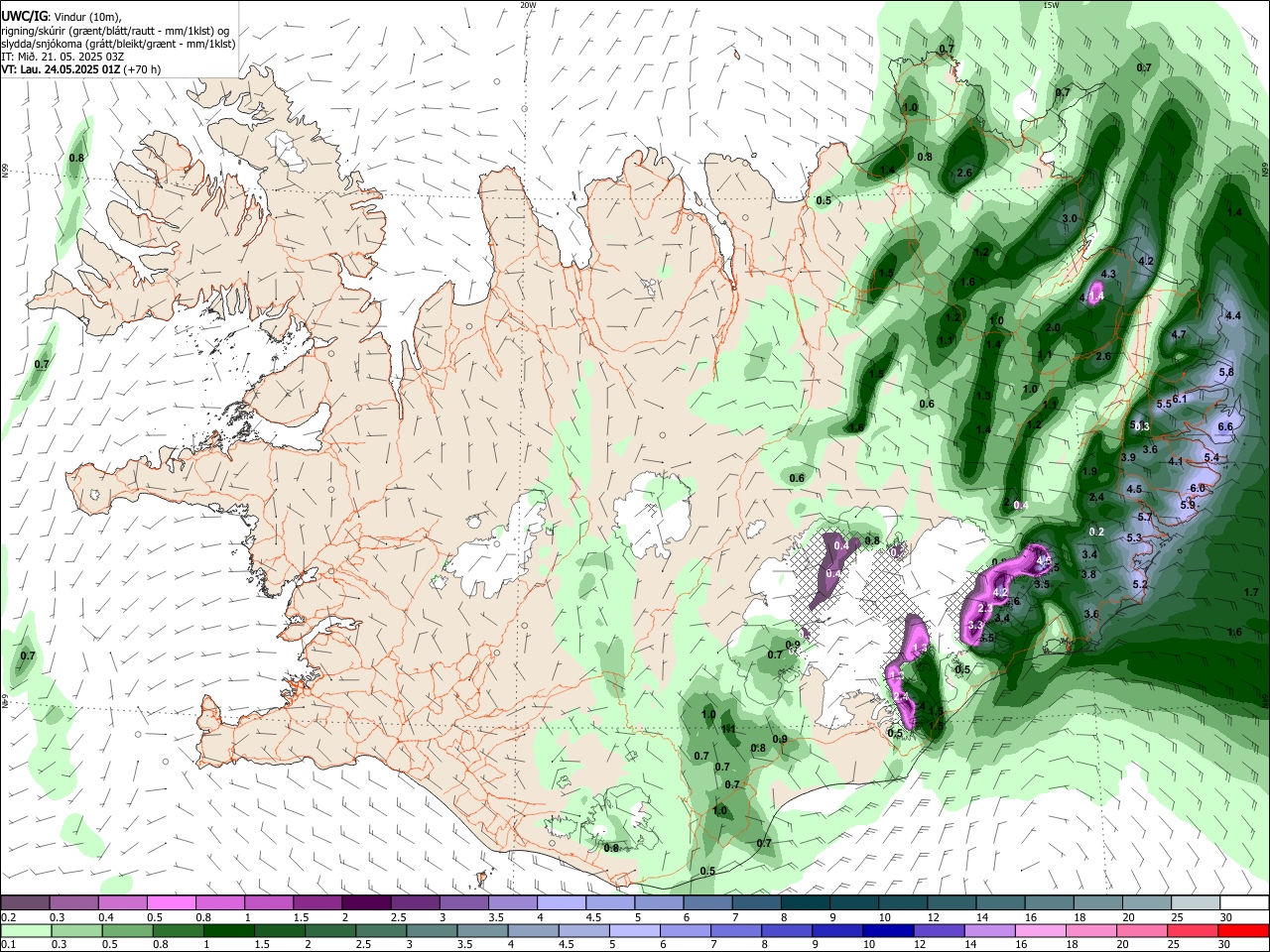The width and height of the screenshot is (1270, 952).
Task: Pick the white swatch above 30, upper legend row
Action: [x=1244, y=903]
